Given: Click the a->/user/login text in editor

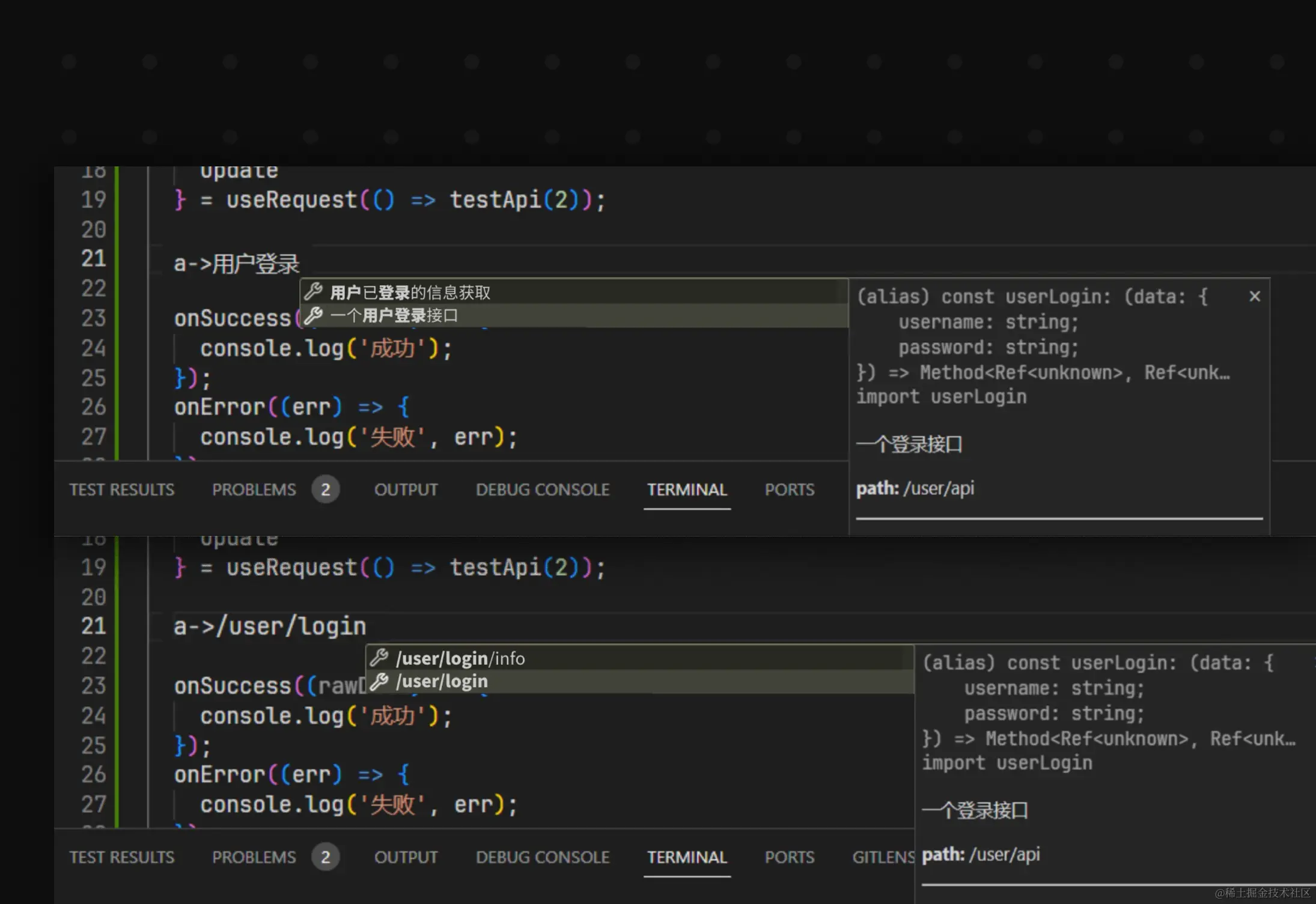Looking at the screenshot, I should click(269, 626).
